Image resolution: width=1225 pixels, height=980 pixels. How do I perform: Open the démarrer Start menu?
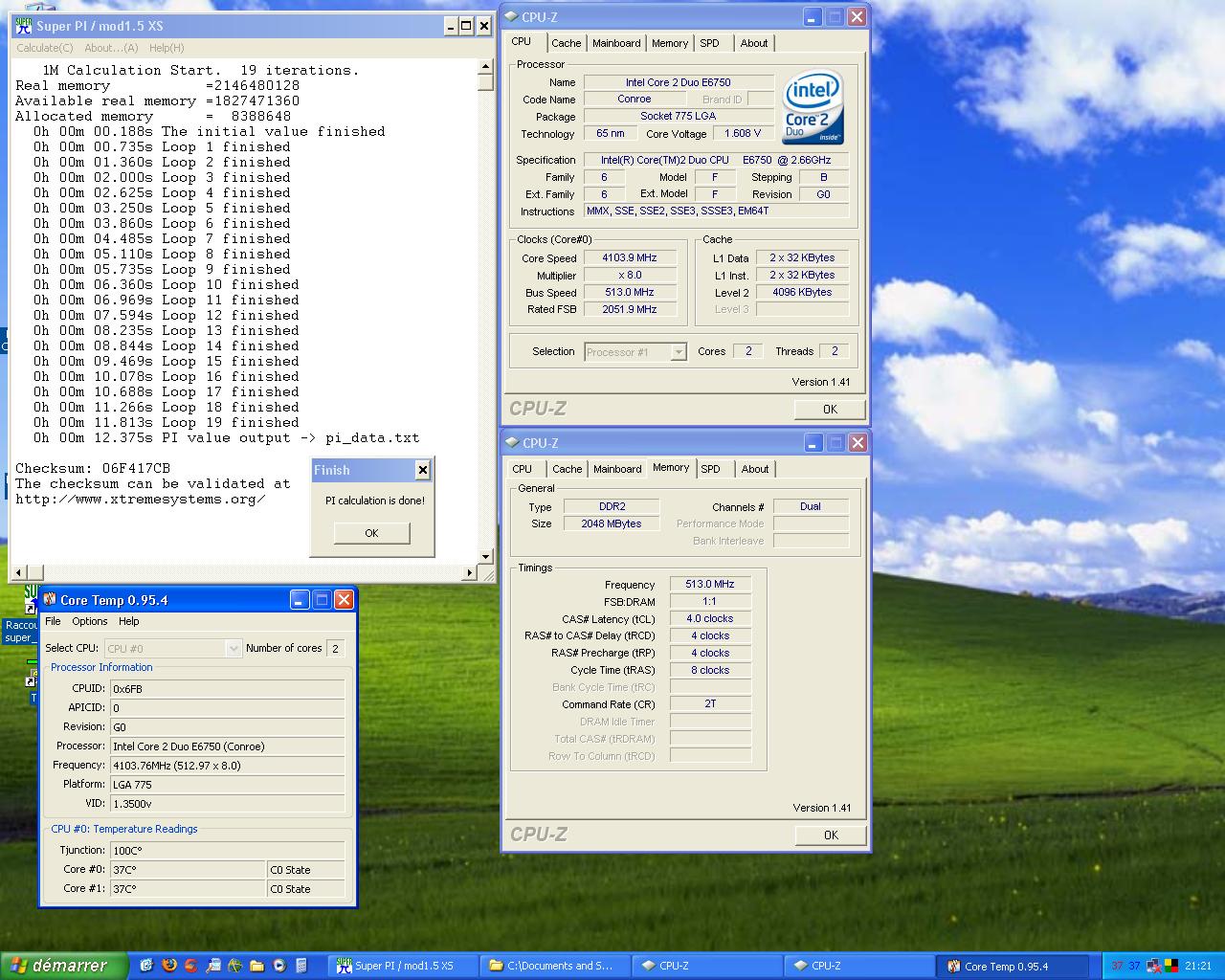coord(63,966)
